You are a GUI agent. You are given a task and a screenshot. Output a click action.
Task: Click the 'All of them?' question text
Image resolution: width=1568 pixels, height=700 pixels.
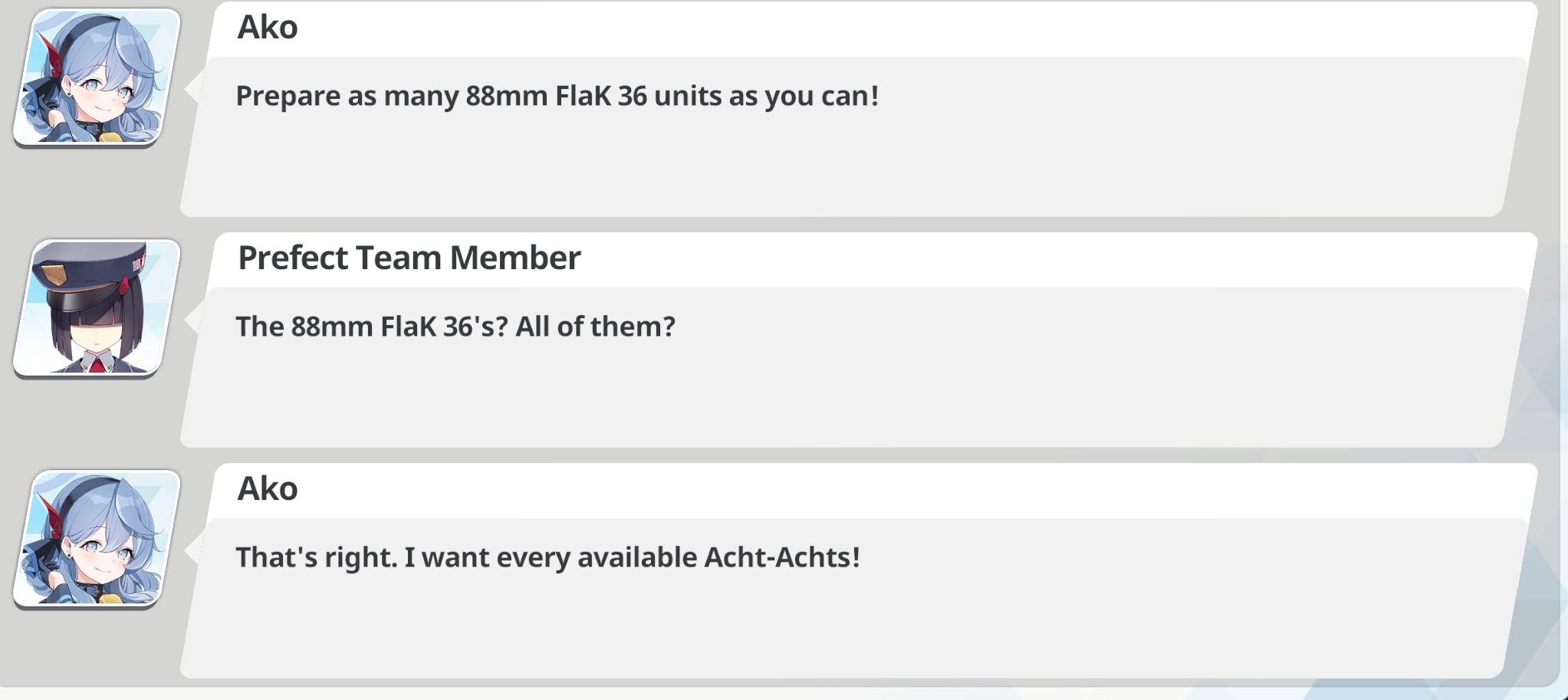(596, 327)
